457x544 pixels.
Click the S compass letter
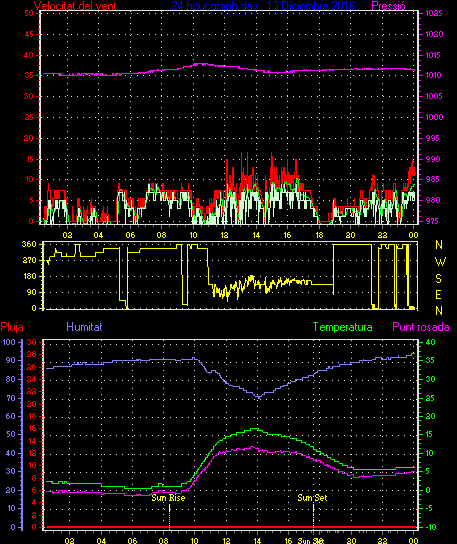438,279
